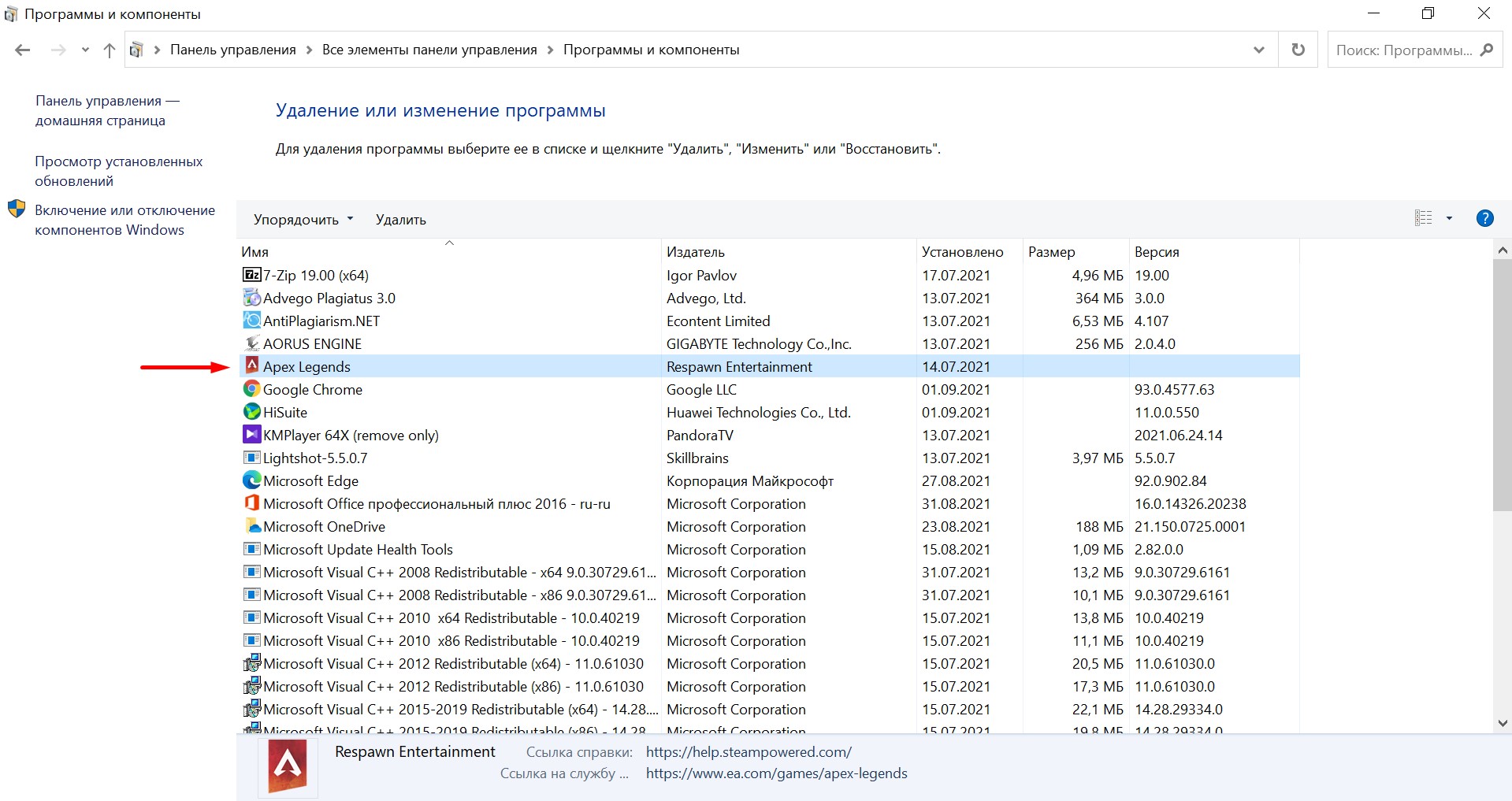Open the help question-mark icon
Image resolution: width=1512 pixels, height=801 pixels.
click(1484, 218)
